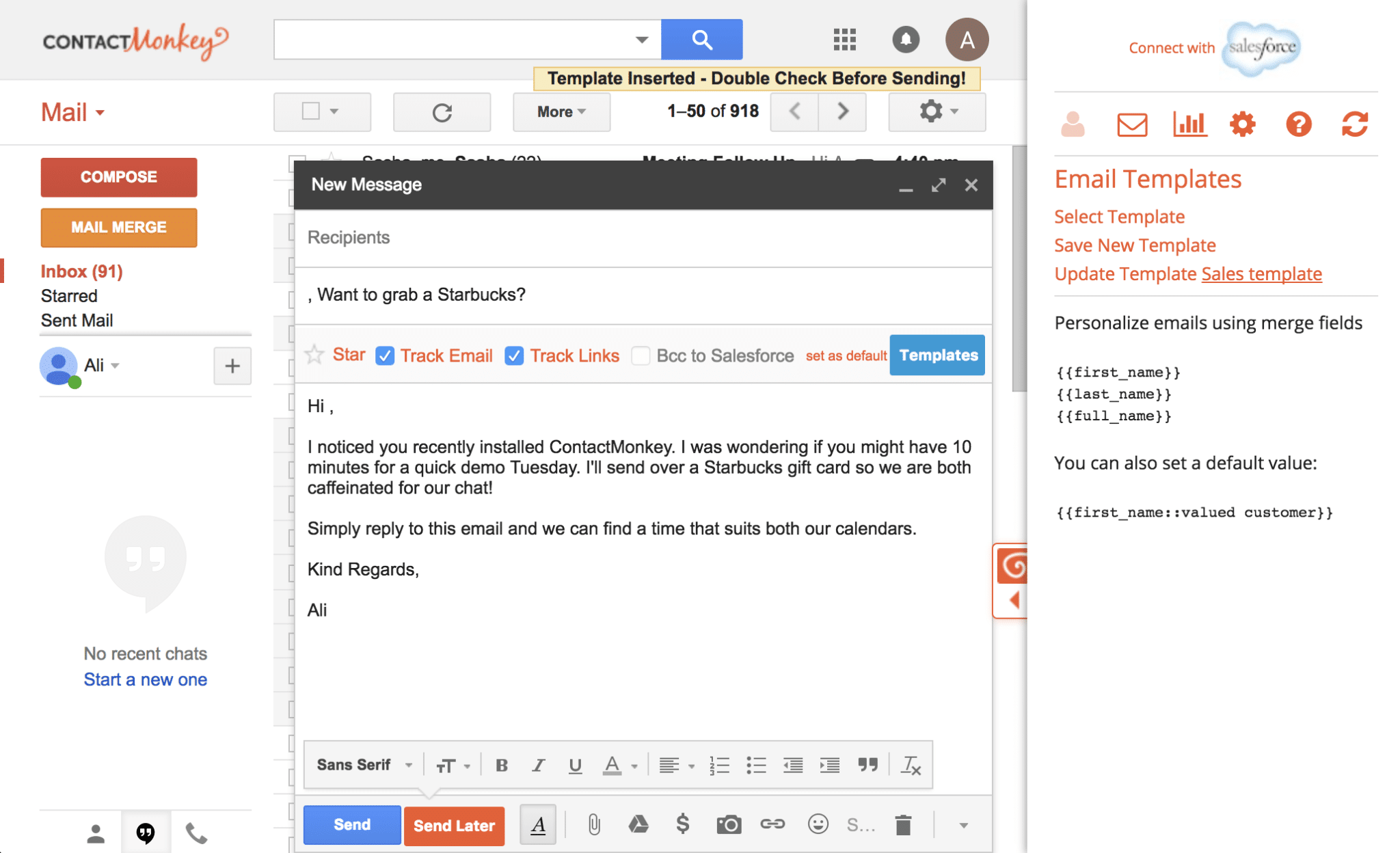
Task: Apply italic formatting
Action: pos(539,766)
